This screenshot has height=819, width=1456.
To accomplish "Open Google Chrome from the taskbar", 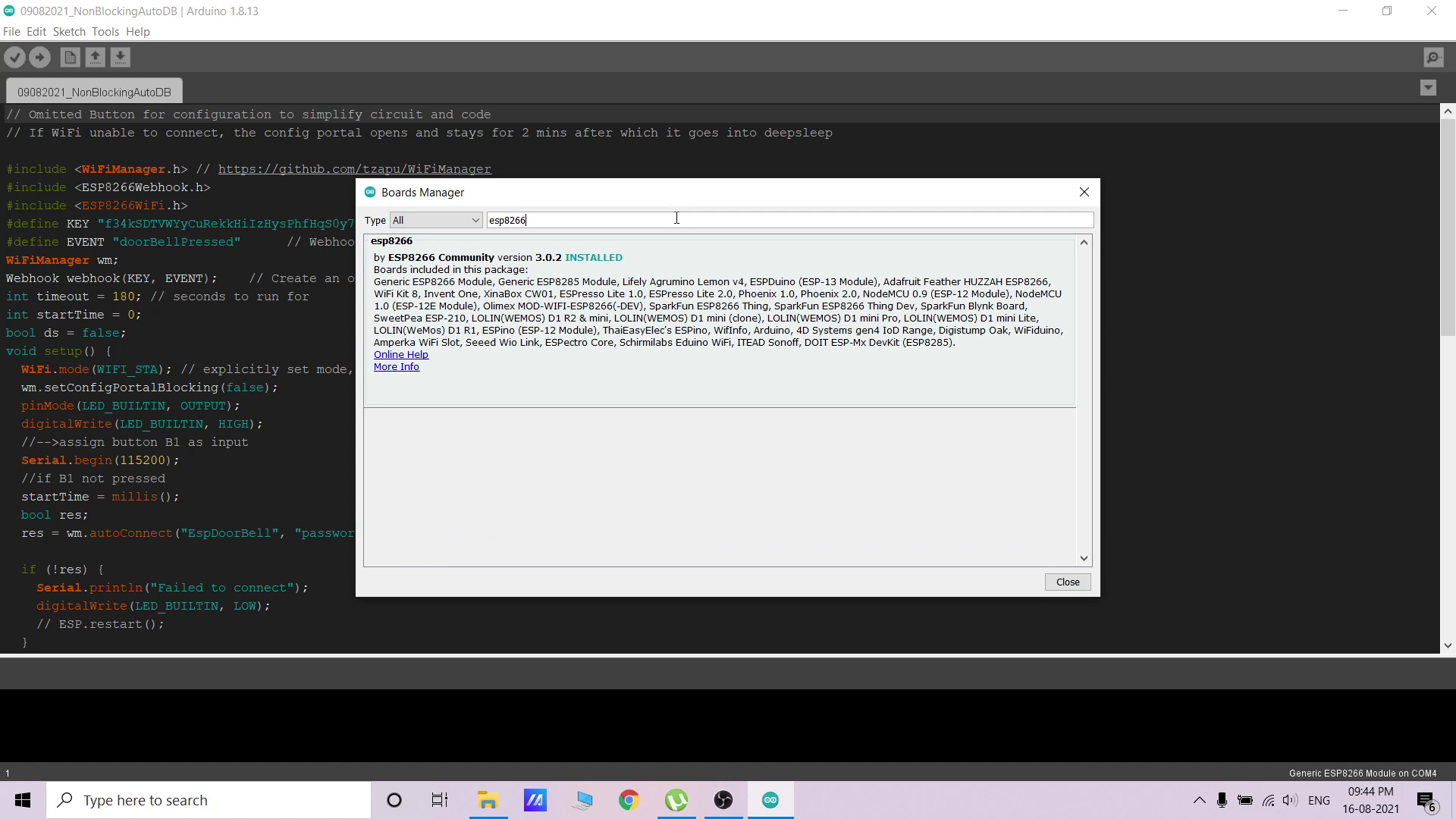I will (629, 801).
